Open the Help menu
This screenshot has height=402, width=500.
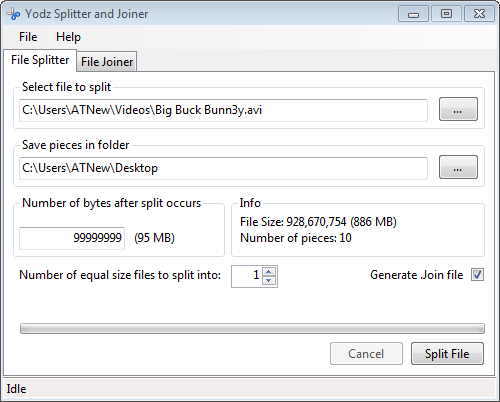pyautogui.click(x=68, y=37)
